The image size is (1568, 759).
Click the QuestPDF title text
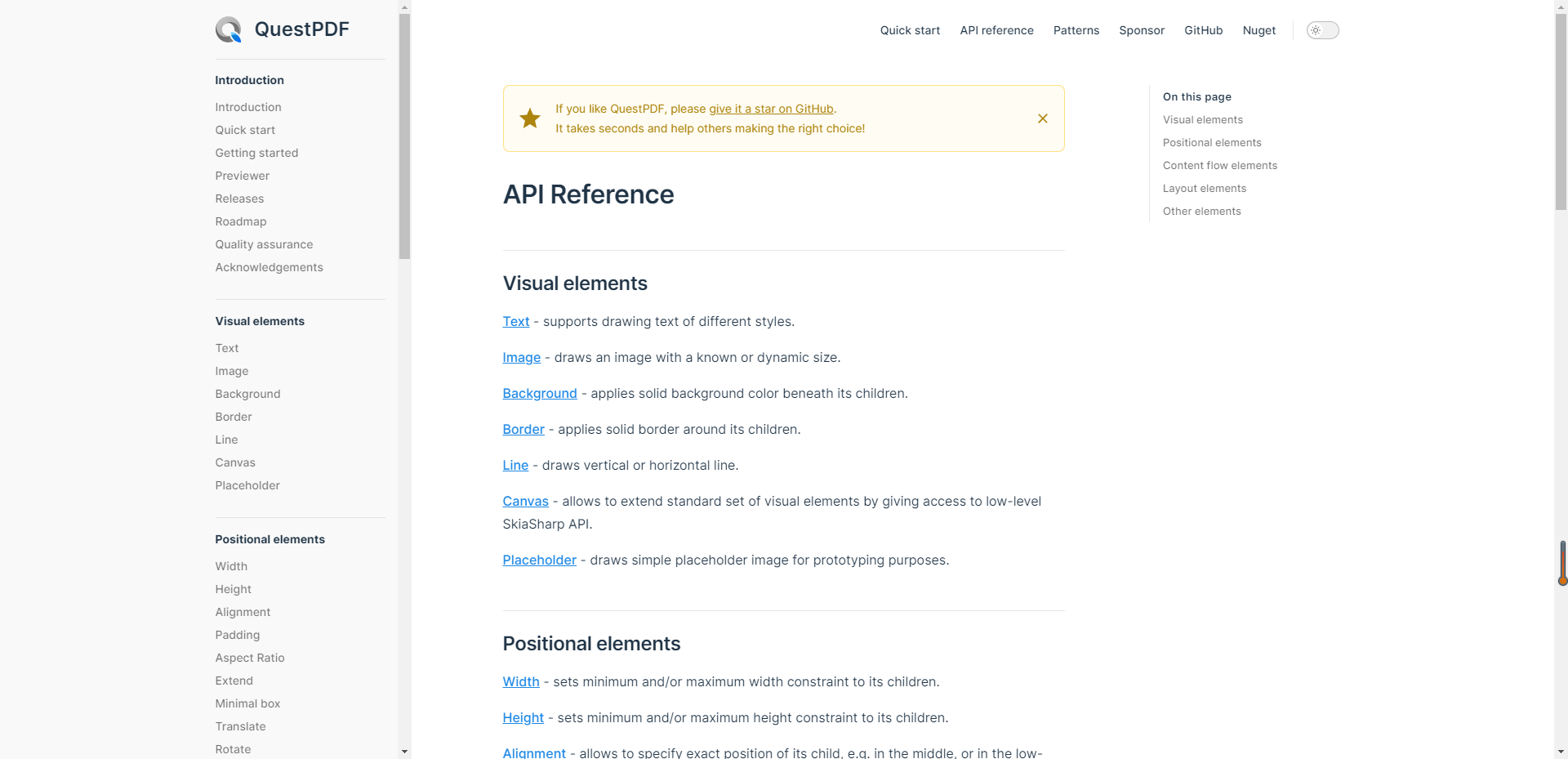301,29
